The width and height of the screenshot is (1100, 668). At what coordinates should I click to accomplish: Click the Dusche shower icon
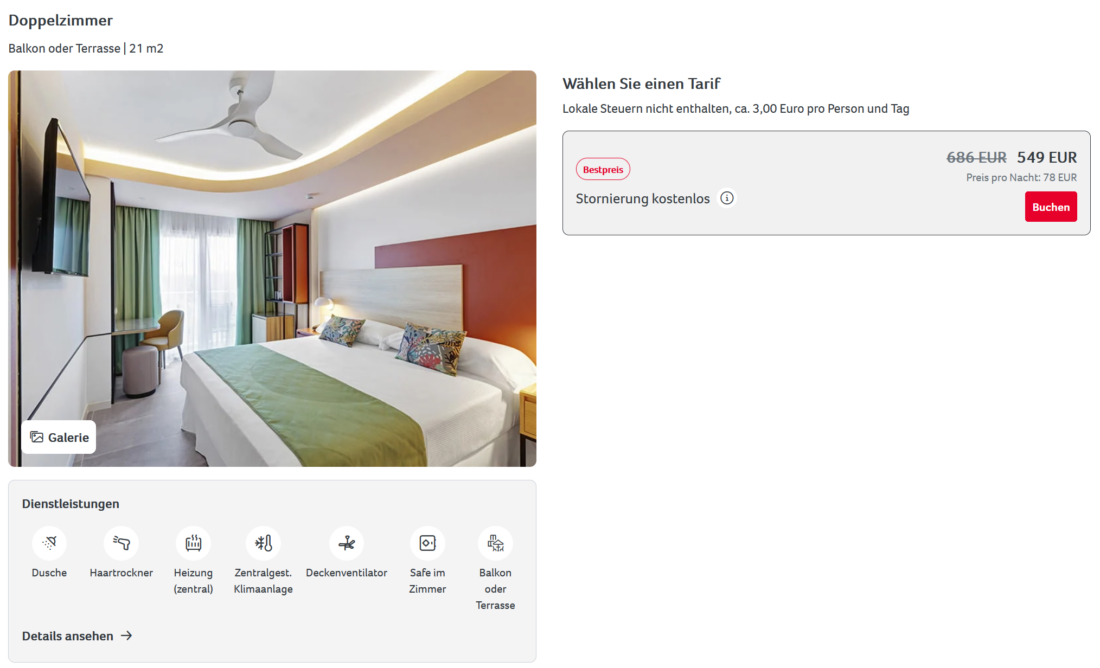click(x=49, y=543)
